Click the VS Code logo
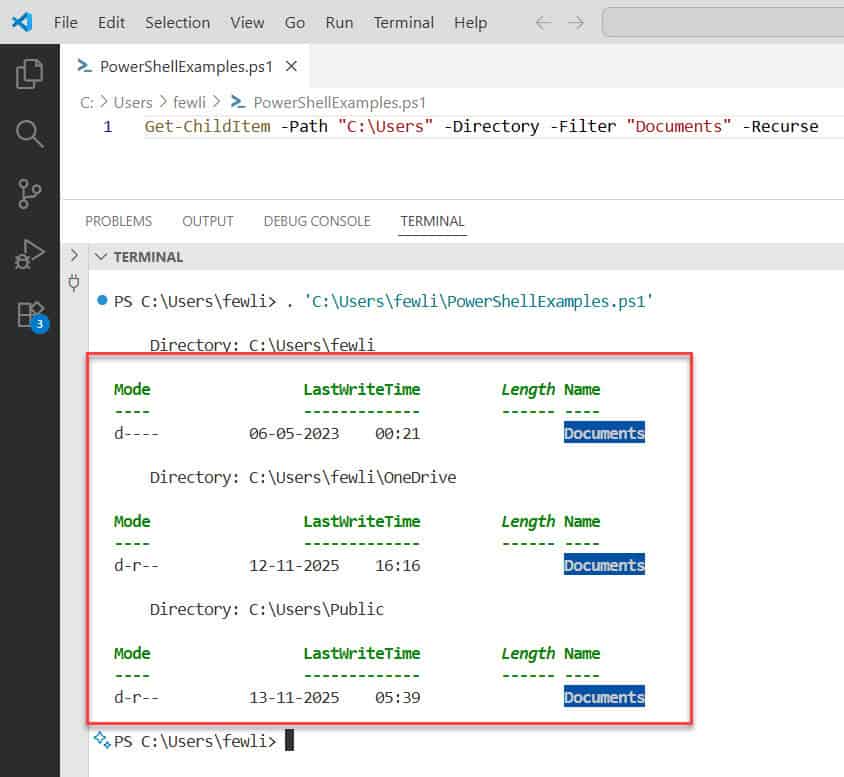The width and height of the screenshot is (844, 777). pyautogui.click(x=22, y=22)
